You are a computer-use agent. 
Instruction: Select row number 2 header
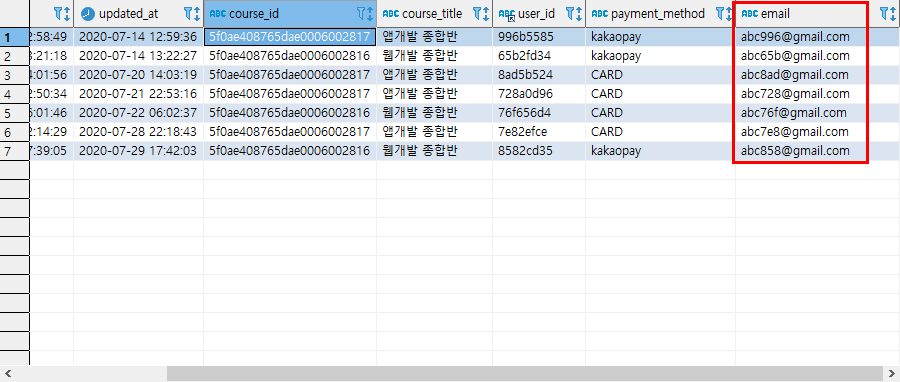[x=14, y=56]
